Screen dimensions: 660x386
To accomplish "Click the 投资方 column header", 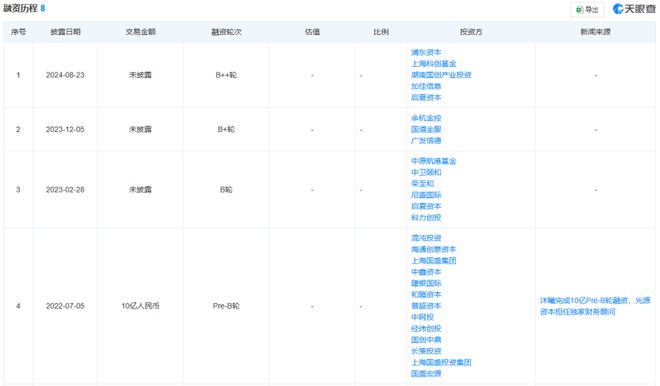I will (x=471, y=32).
